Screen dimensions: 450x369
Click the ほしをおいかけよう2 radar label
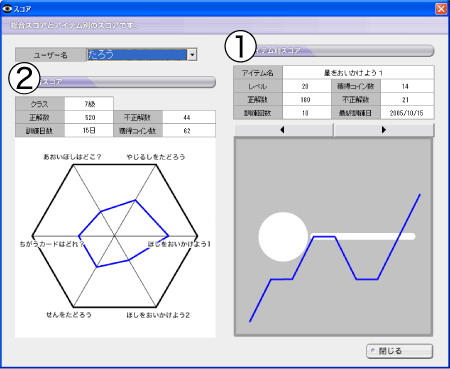(x=158, y=315)
